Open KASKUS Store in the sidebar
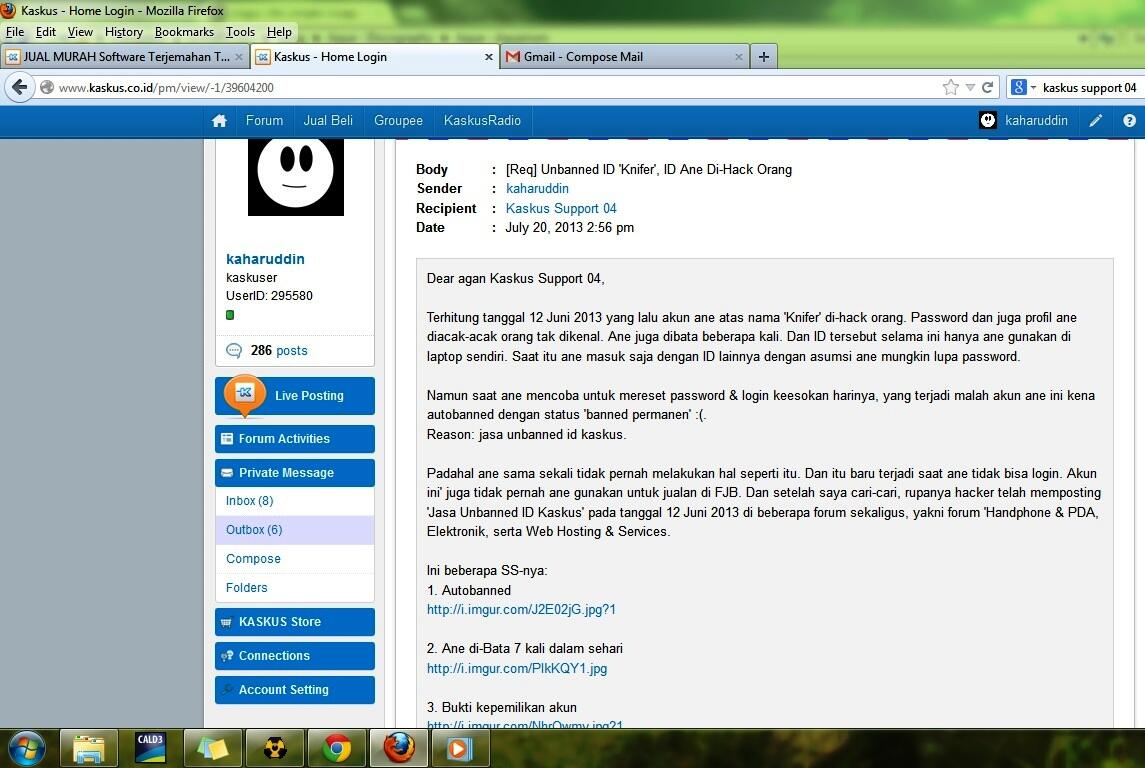Viewport: 1145px width, 768px height. click(295, 622)
